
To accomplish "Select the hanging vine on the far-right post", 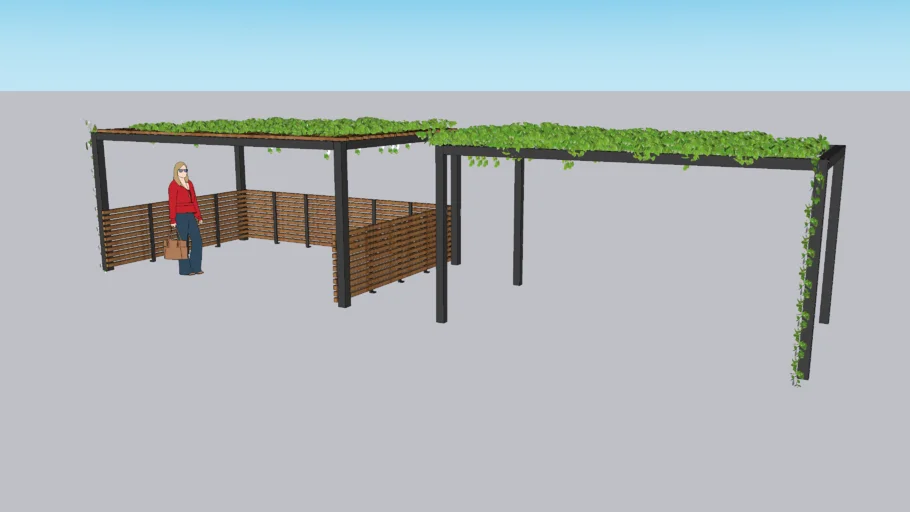I will [807, 273].
